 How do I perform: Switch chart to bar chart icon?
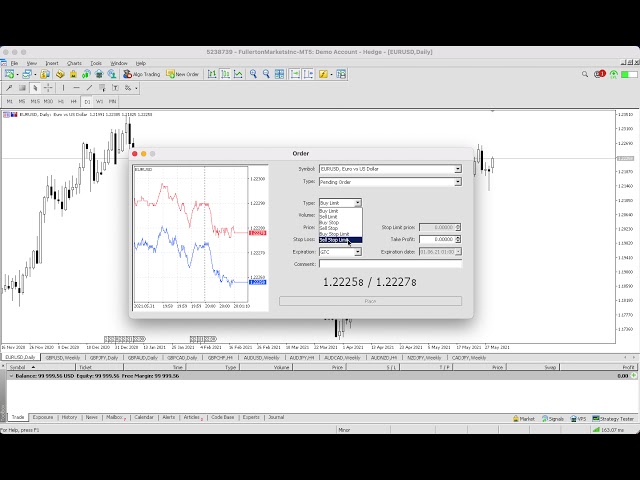(212, 74)
